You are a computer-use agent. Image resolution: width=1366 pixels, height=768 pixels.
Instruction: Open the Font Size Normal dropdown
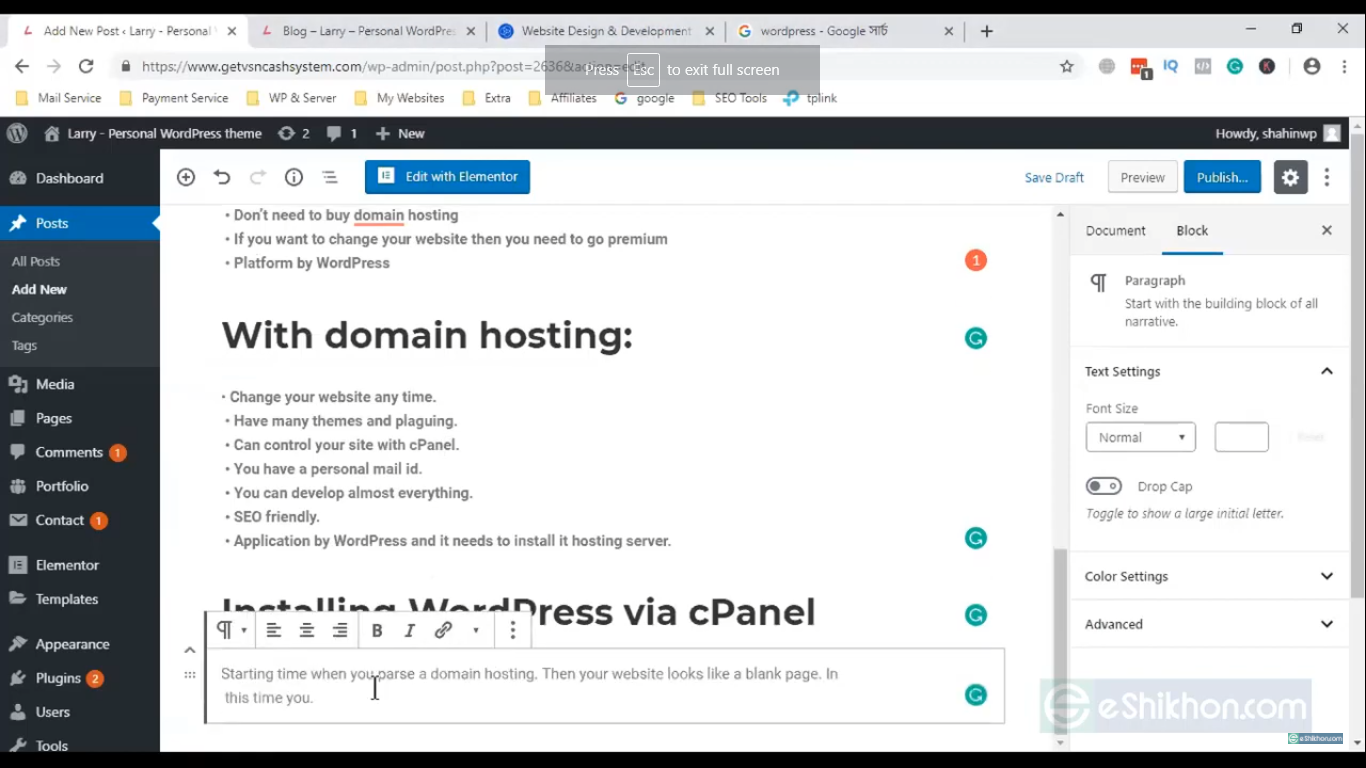(1140, 437)
